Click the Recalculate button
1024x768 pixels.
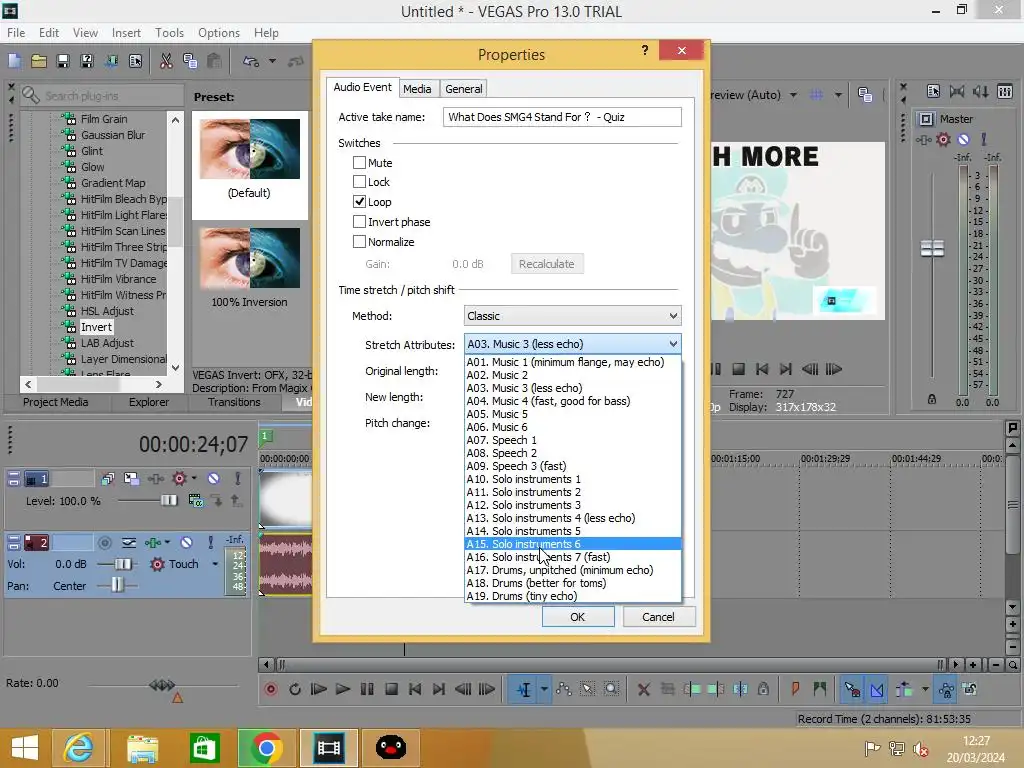pos(547,264)
